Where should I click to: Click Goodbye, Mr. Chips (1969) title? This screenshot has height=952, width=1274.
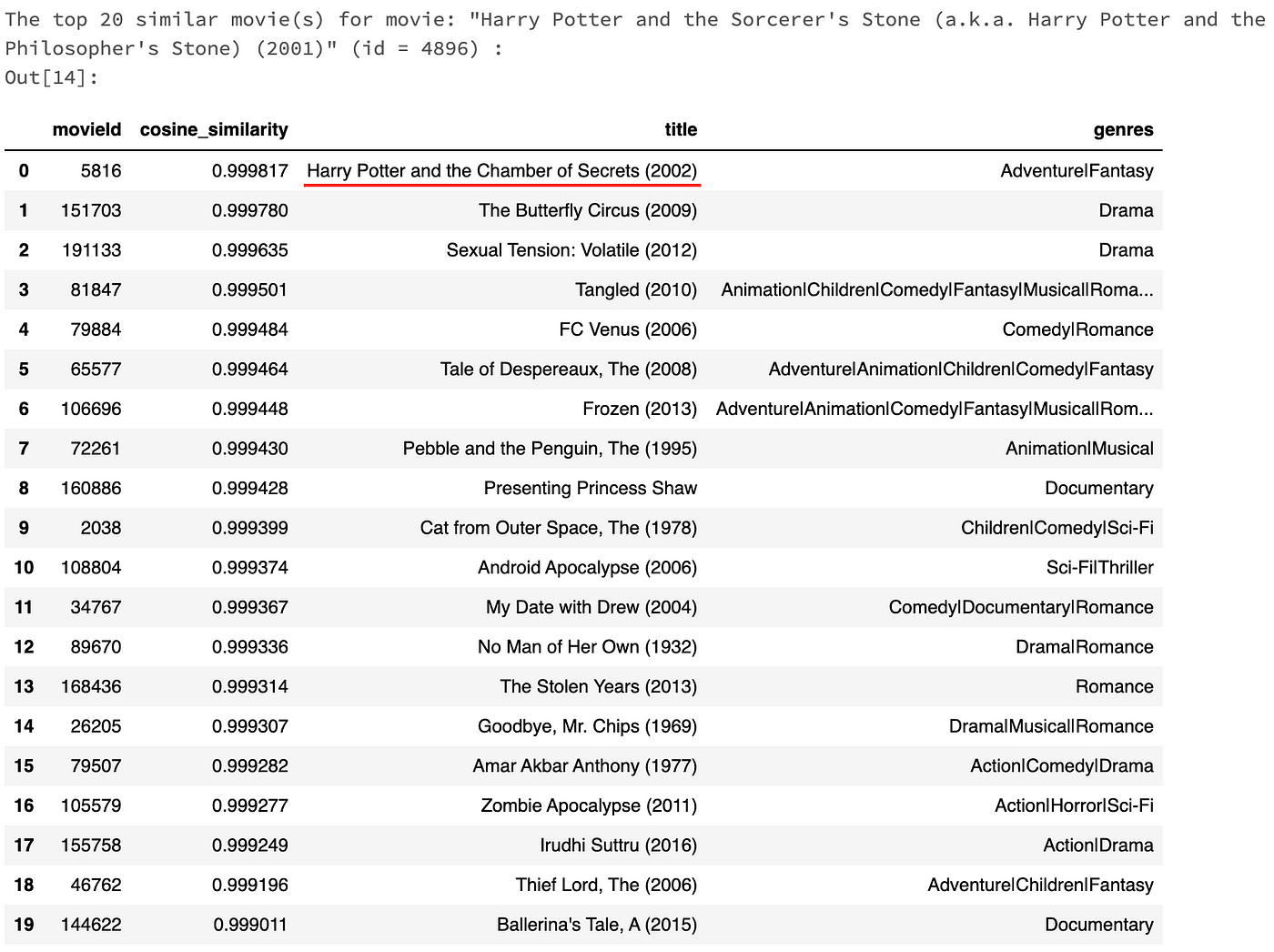click(x=588, y=726)
